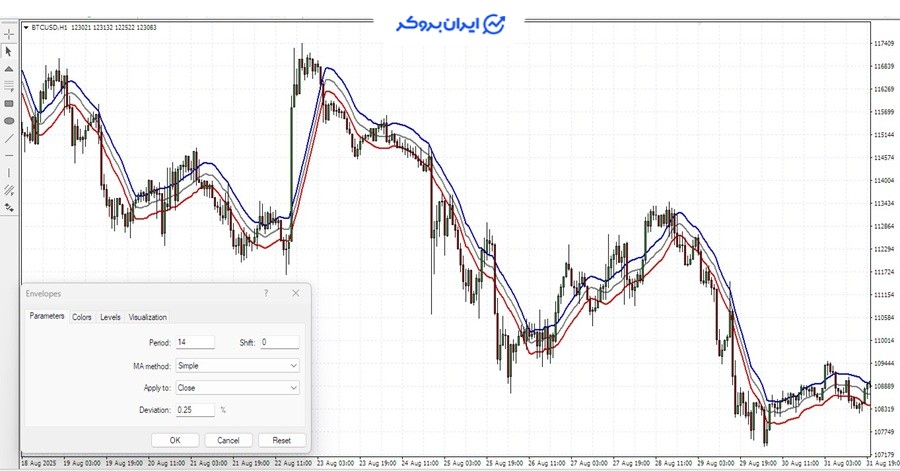Click the Envelopes dialog help question mark
Screen dimensions: 900x471
pos(265,294)
